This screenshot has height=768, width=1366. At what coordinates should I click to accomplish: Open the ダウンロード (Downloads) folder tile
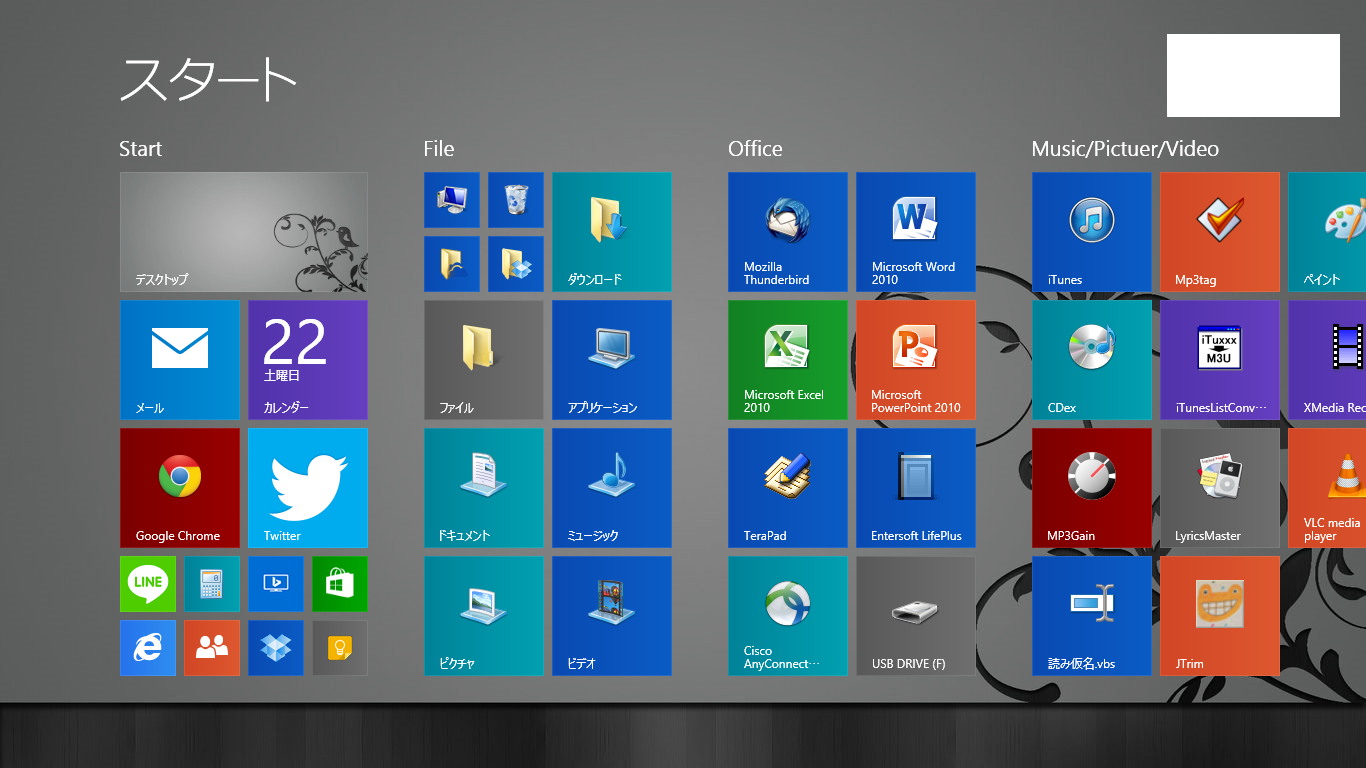(612, 232)
